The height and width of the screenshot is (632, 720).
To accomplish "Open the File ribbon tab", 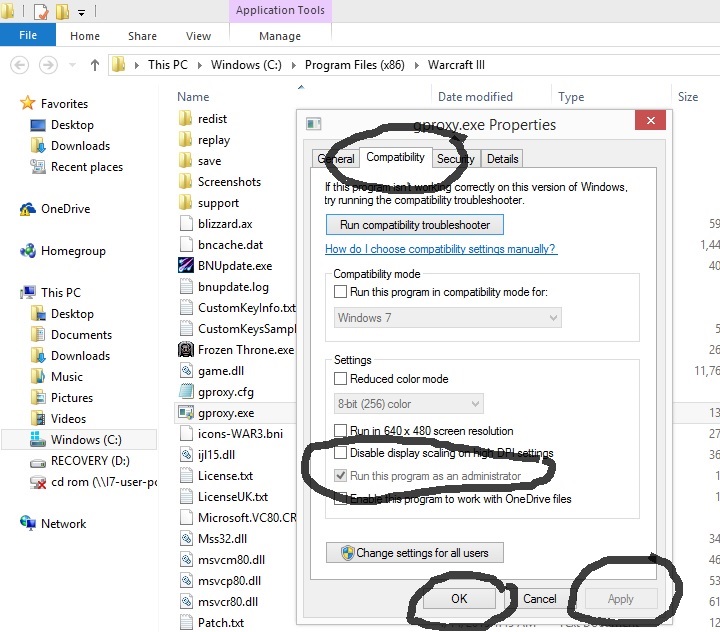I will (28, 35).
